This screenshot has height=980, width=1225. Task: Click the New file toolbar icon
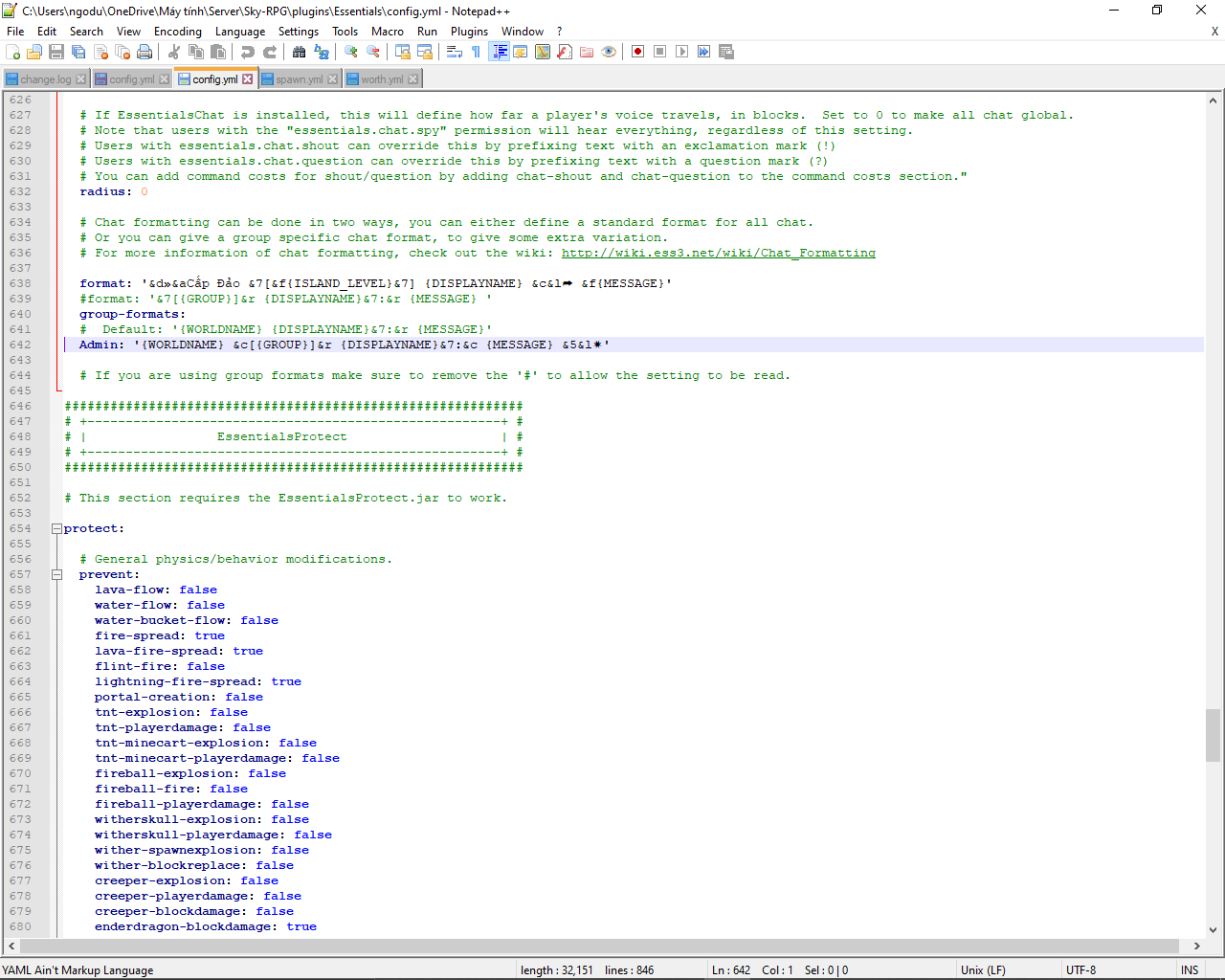[x=13, y=52]
